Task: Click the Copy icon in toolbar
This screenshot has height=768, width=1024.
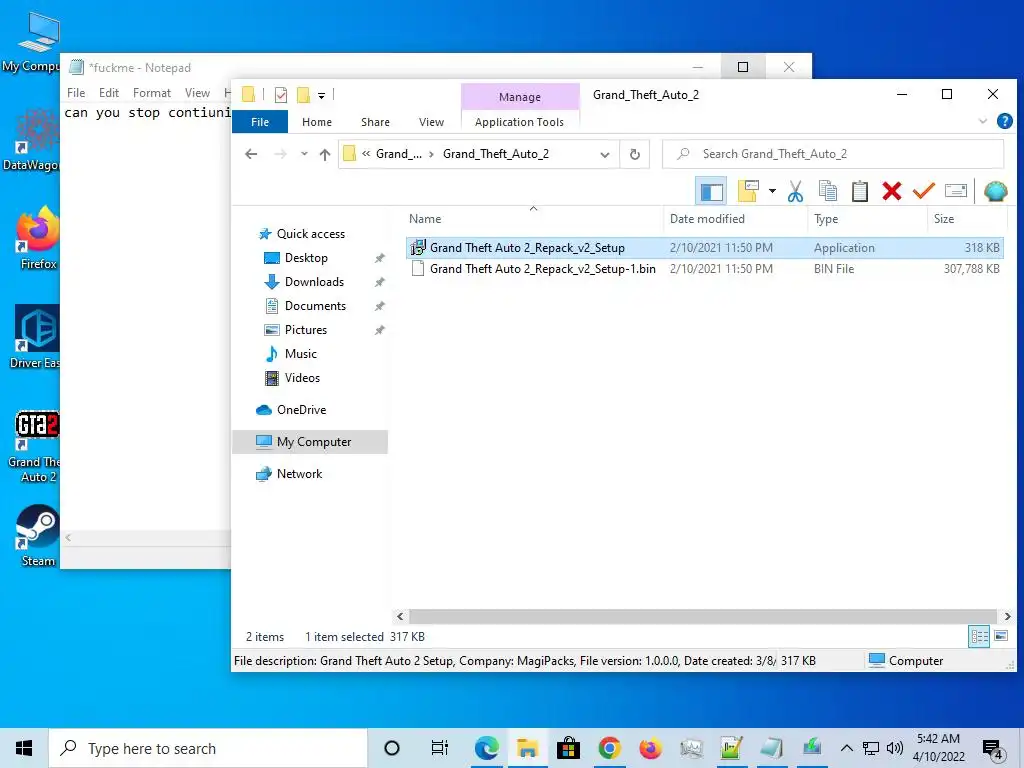Action: (827, 191)
